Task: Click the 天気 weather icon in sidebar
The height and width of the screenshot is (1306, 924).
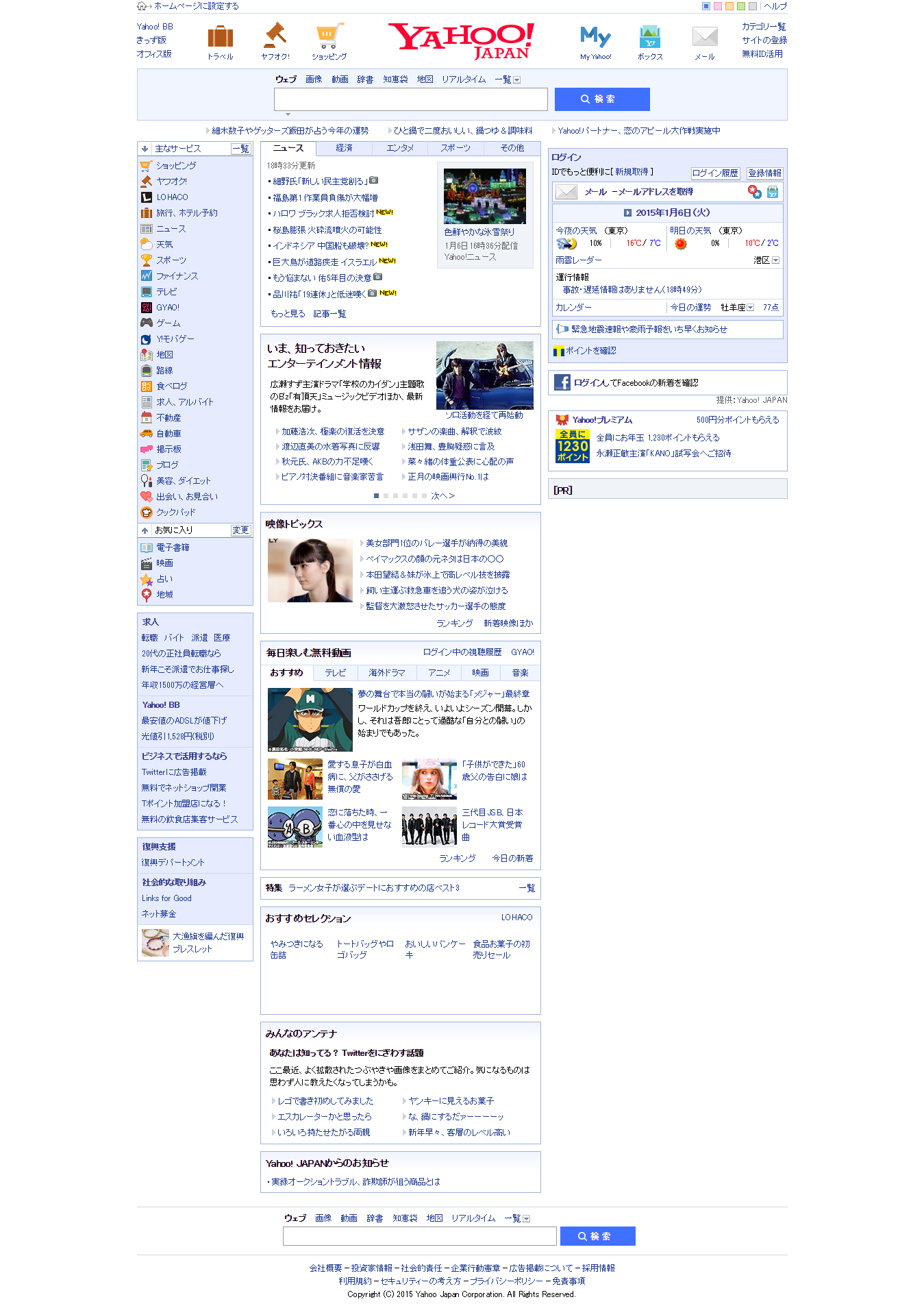Action: pyautogui.click(x=146, y=245)
